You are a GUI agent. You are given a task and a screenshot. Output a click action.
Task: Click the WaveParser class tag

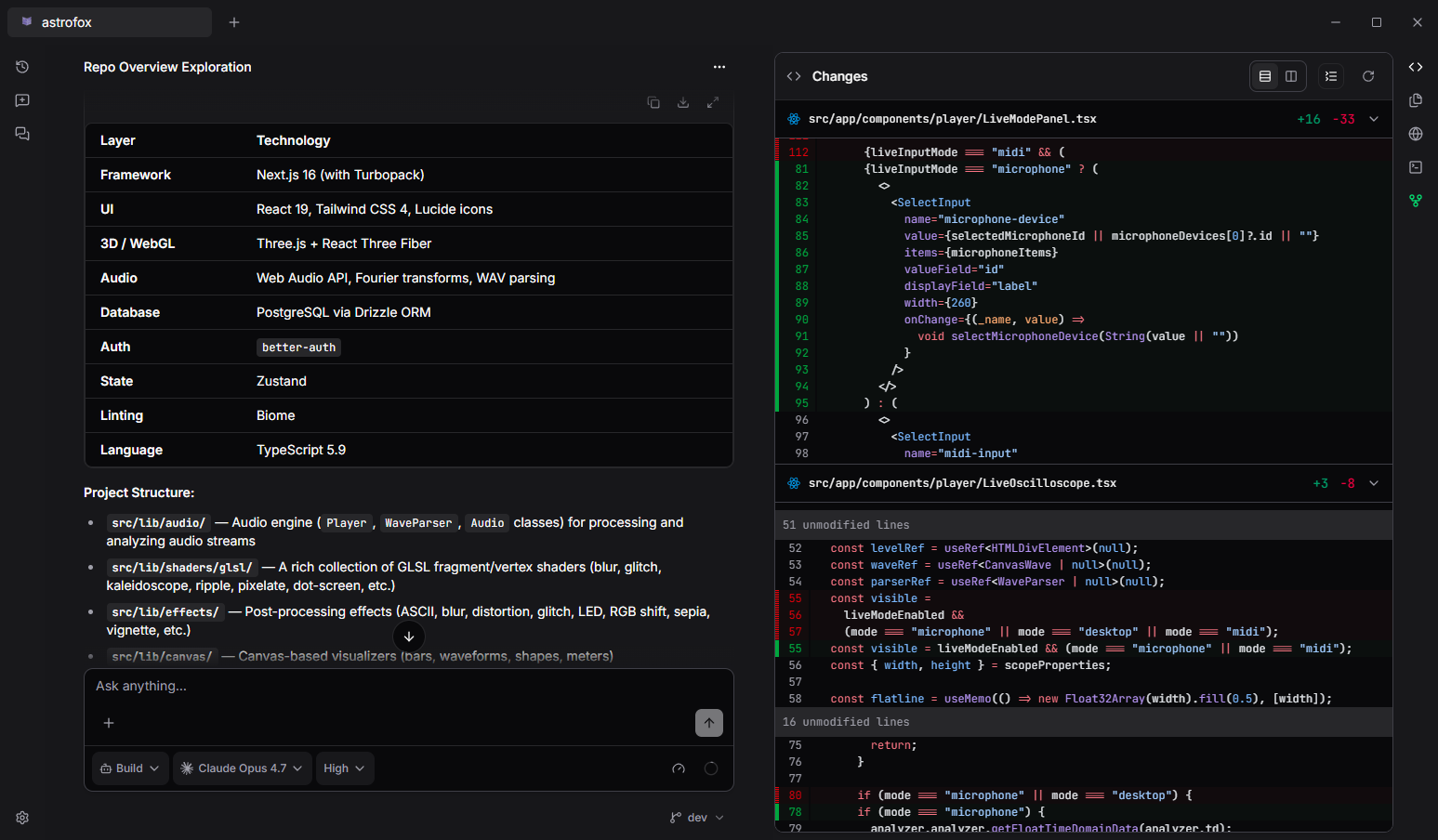tap(418, 523)
